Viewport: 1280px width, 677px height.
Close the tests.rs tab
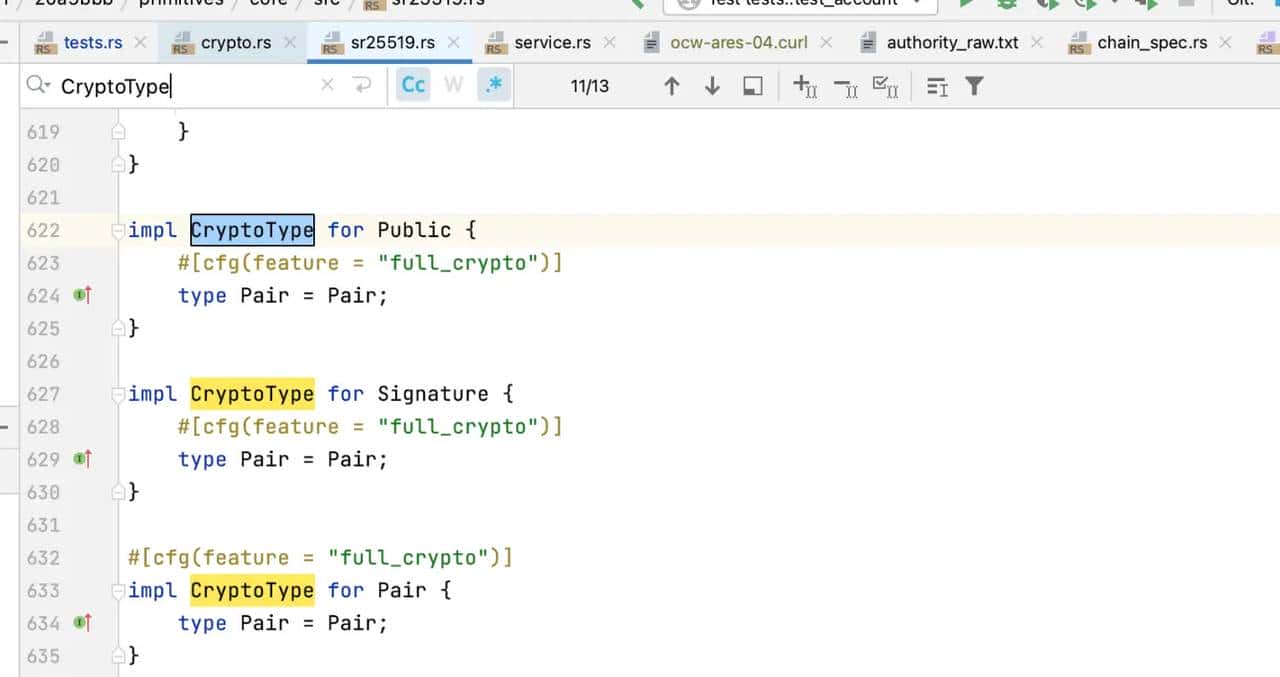(x=140, y=42)
